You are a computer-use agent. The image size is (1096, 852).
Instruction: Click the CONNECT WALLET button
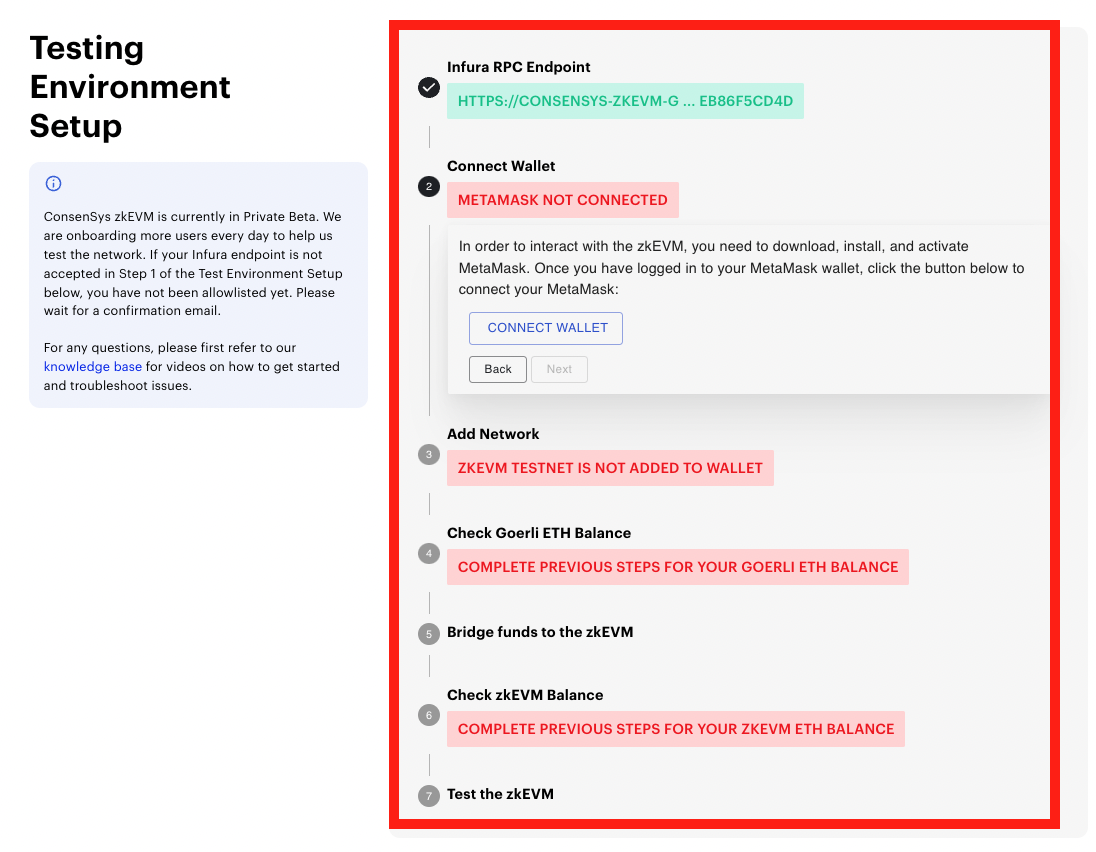tap(546, 328)
